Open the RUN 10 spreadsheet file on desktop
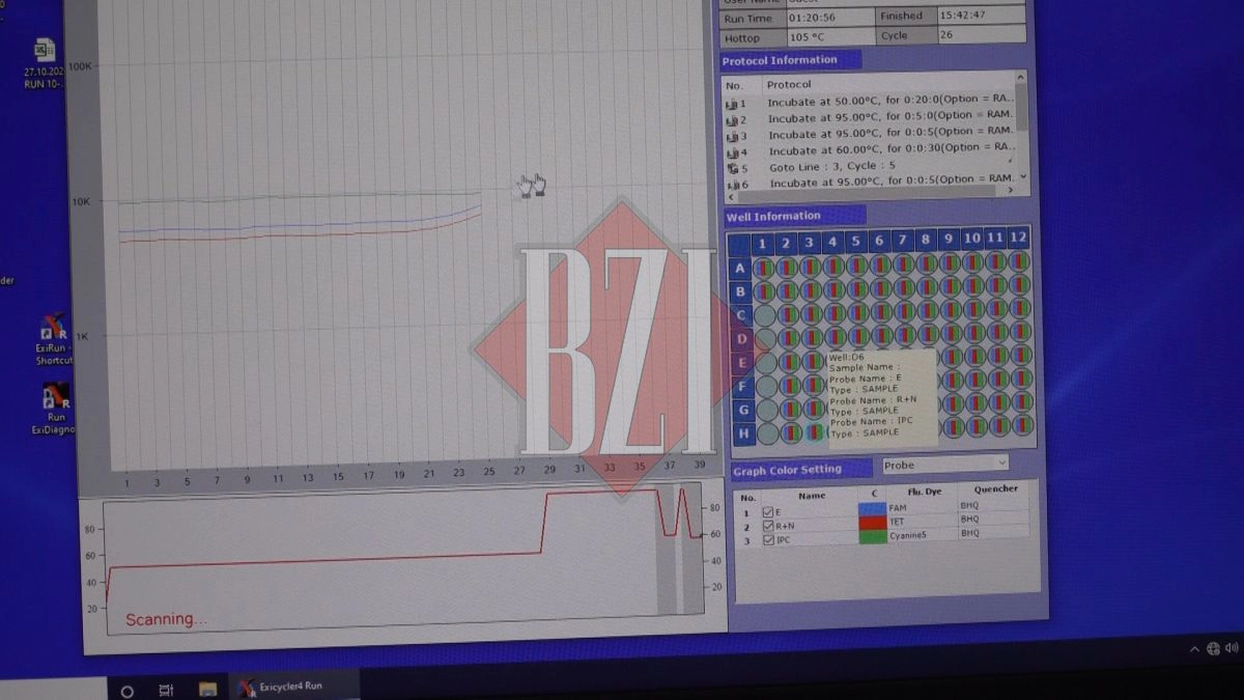Screen dimensions: 1244x700 point(44,52)
